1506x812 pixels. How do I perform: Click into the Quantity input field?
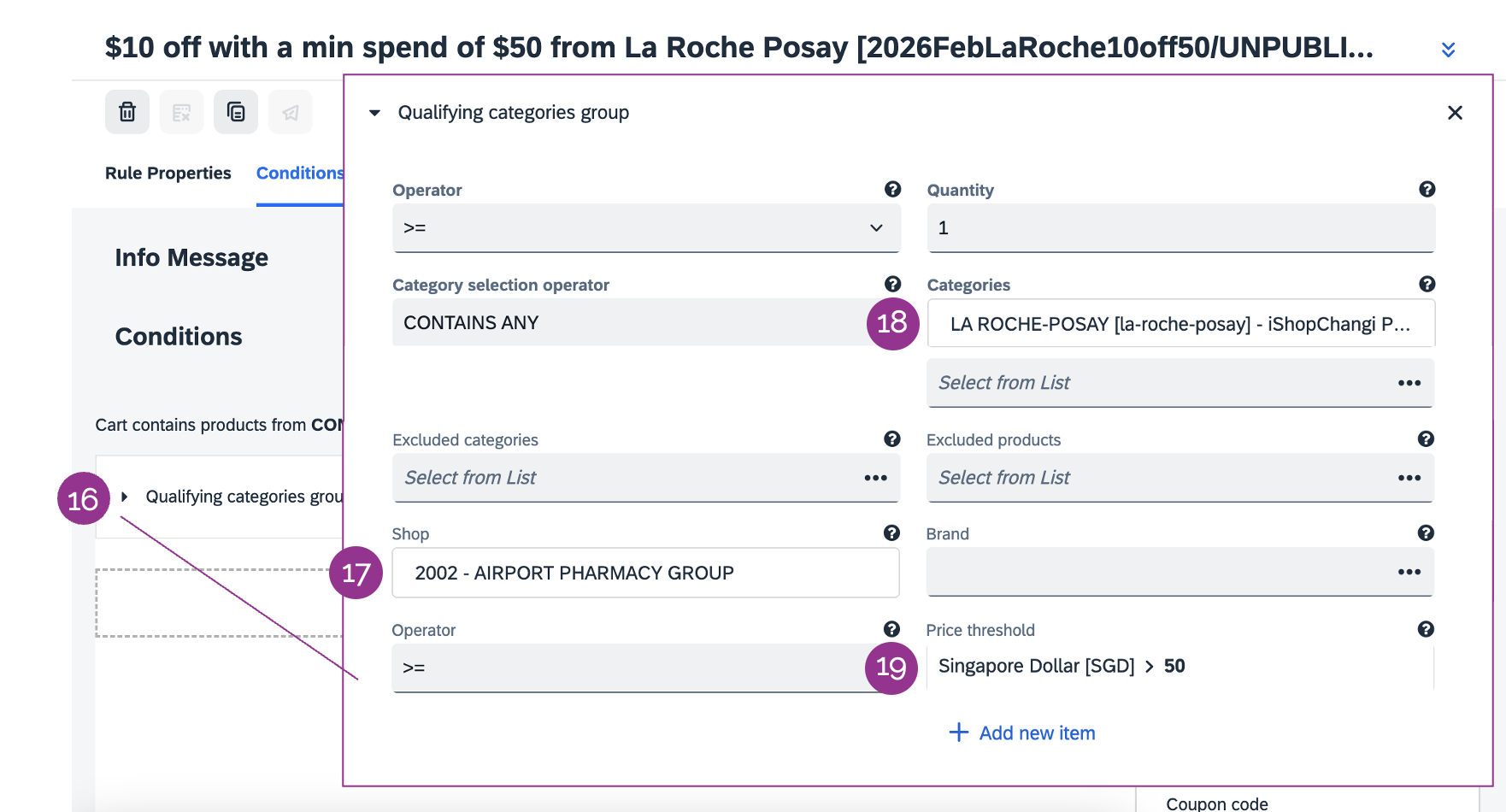[1180, 228]
